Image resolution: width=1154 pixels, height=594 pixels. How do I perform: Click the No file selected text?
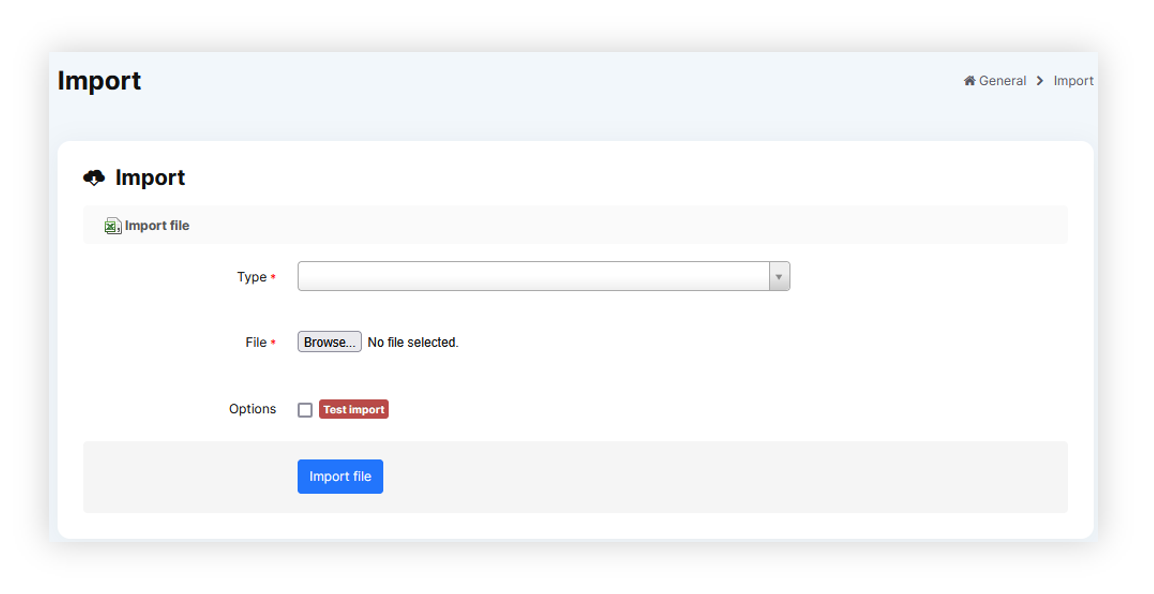(x=413, y=342)
